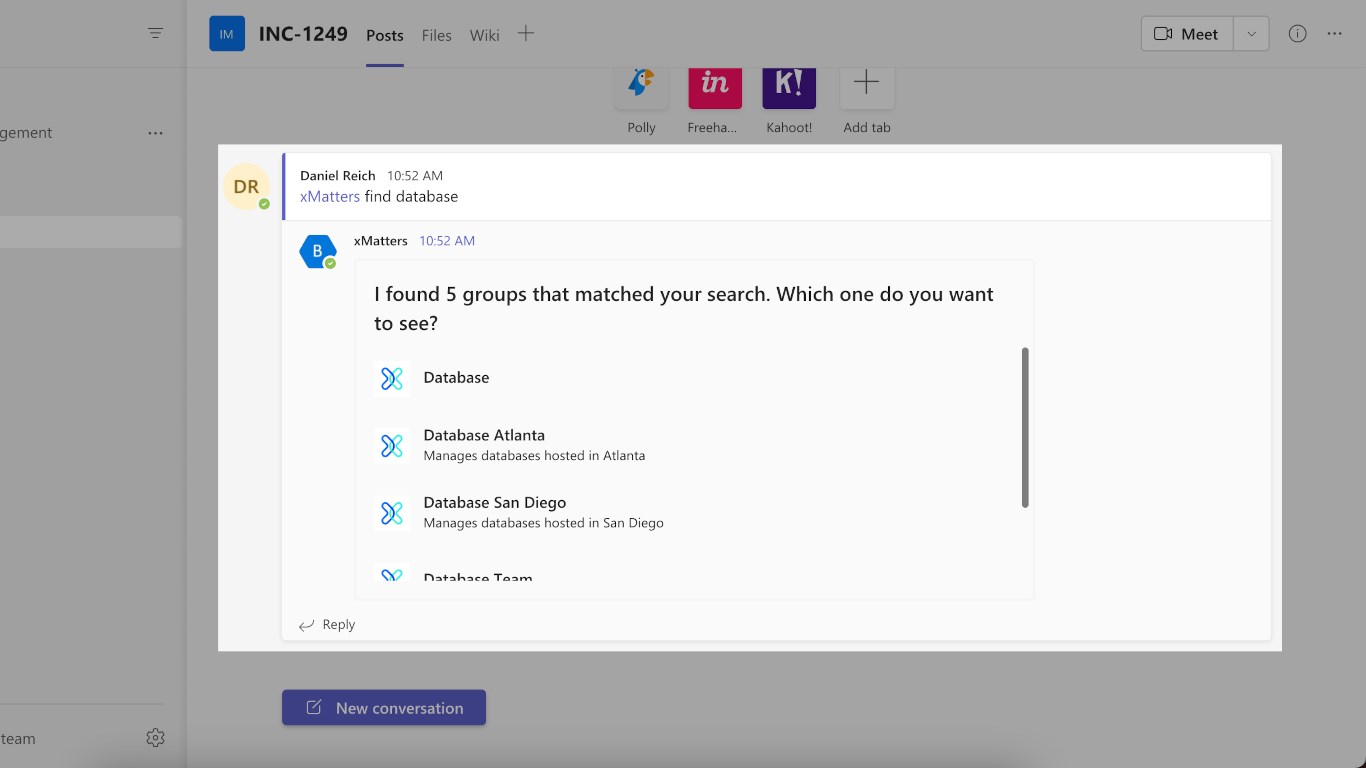1366x768 pixels.
Task: Click the xMatters bot avatar
Action: (x=318, y=251)
